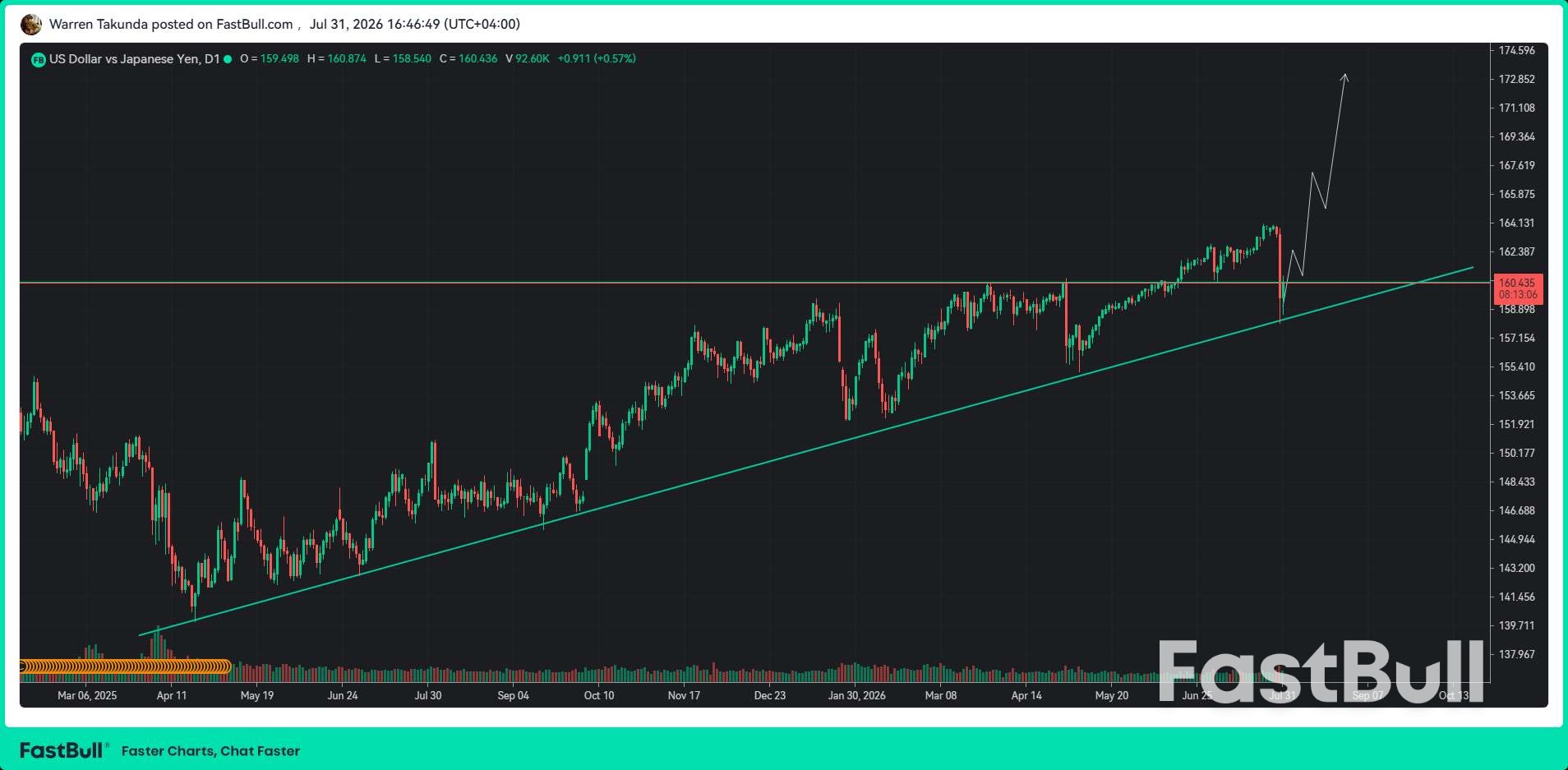The width and height of the screenshot is (1568, 770).
Task: Click the open value O = 159.498
Action: coord(270,59)
